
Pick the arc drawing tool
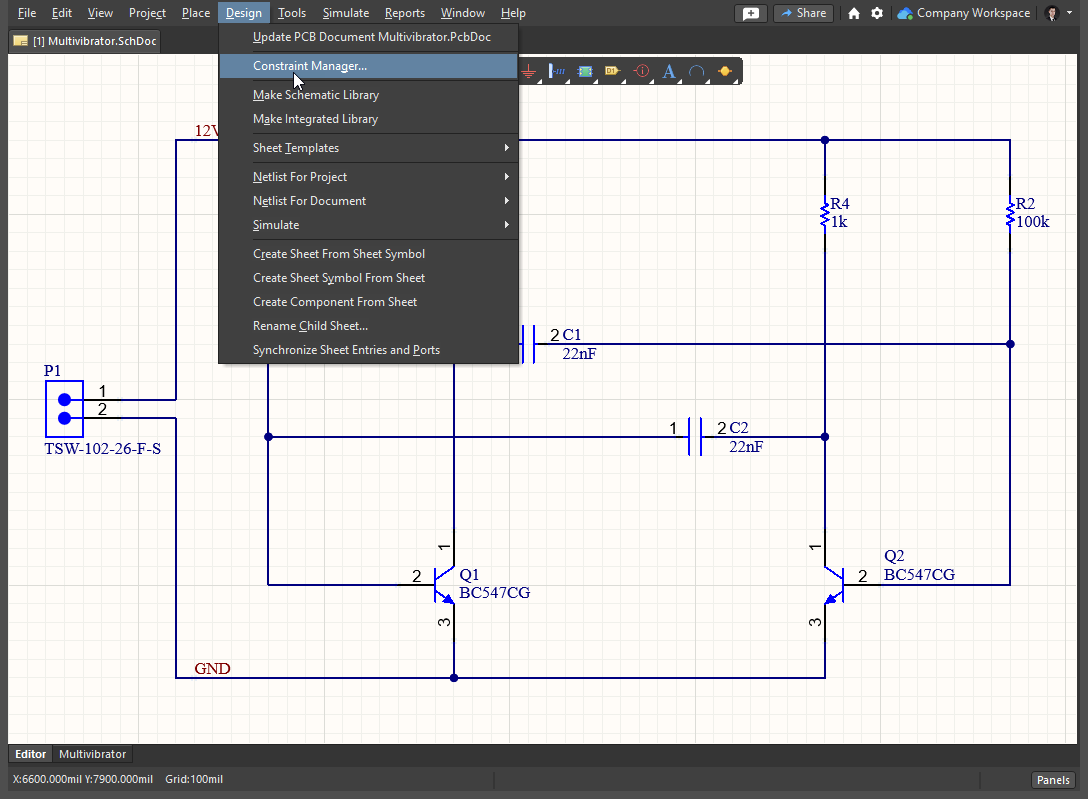pos(697,72)
